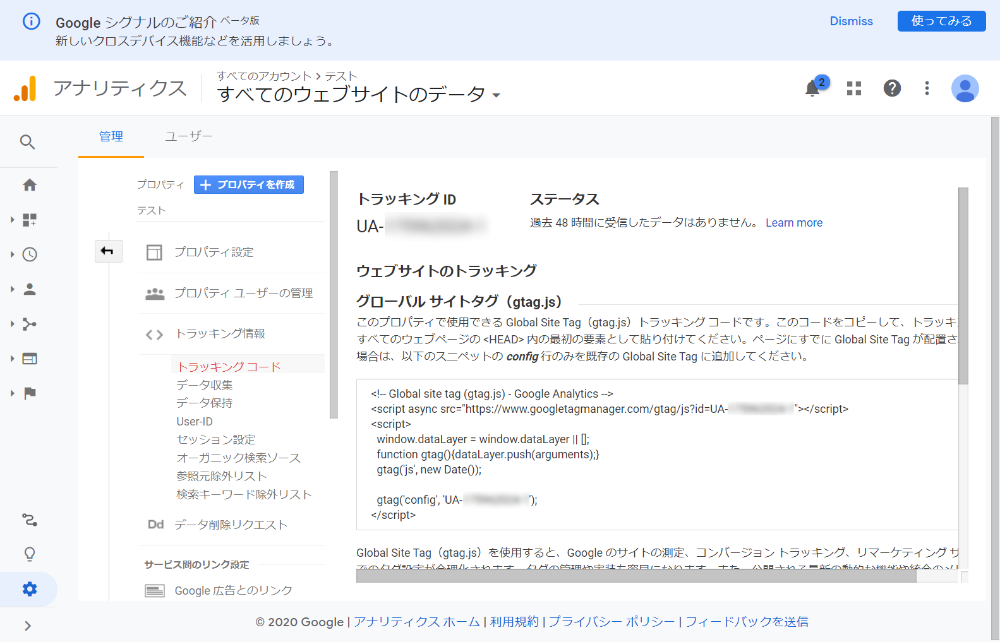Click the user account avatar
Image resolution: width=1000 pixels, height=642 pixels.
(x=965, y=89)
